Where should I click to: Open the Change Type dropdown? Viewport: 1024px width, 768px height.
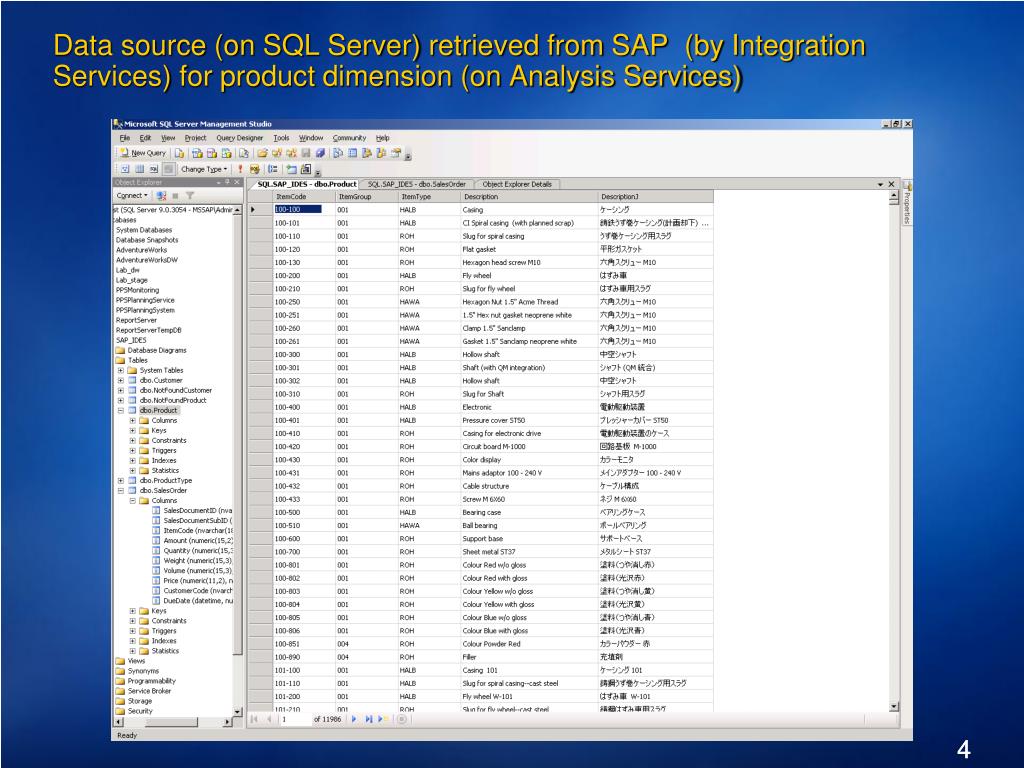(204, 169)
